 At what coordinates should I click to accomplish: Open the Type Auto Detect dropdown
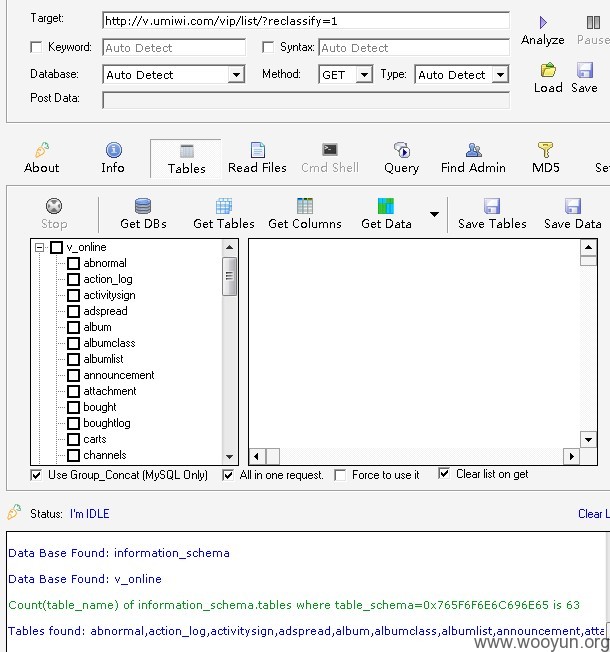501,75
